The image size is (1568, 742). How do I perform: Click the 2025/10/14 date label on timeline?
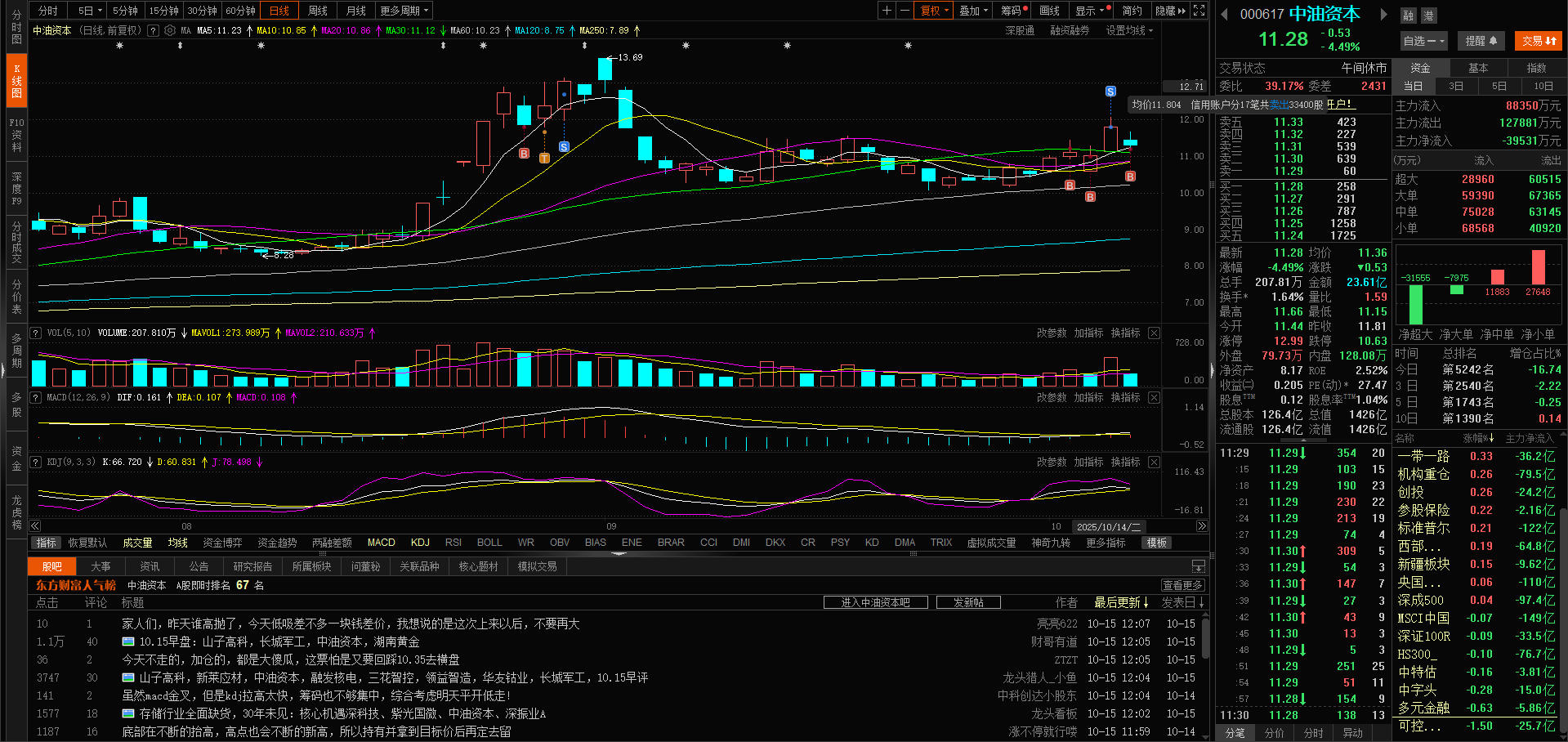tap(1108, 527)
